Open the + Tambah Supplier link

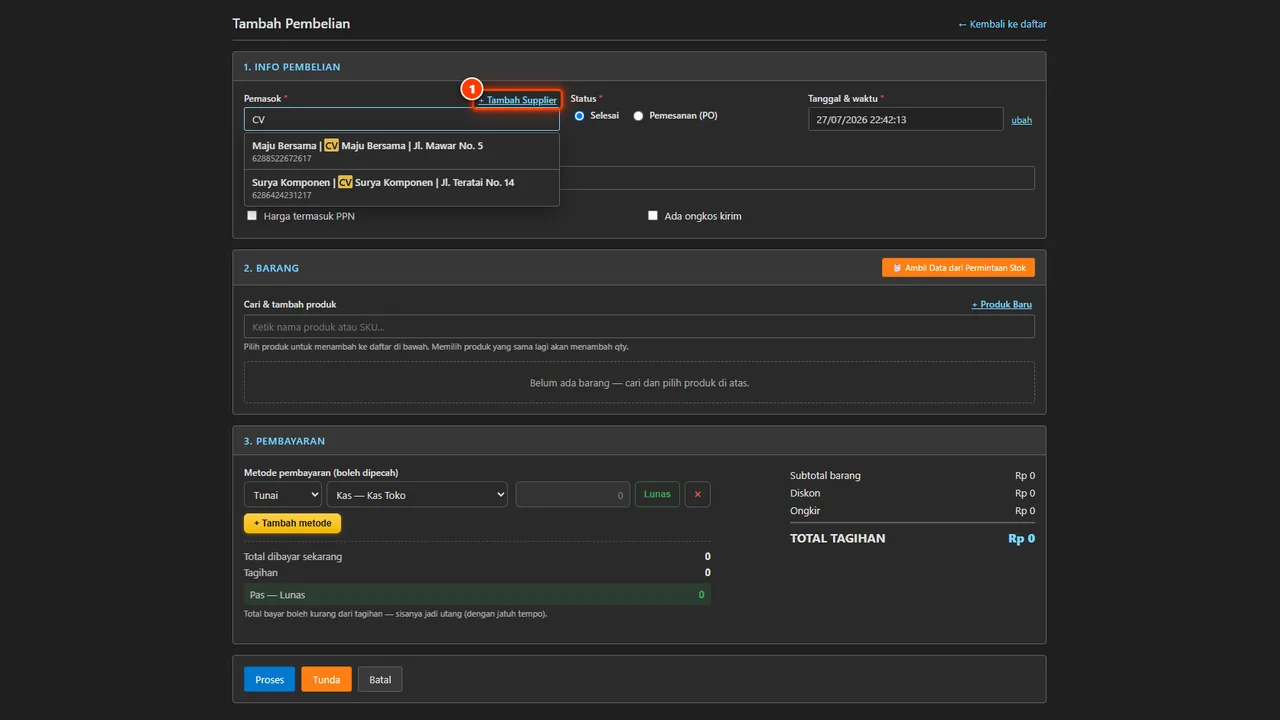(517, 100)
